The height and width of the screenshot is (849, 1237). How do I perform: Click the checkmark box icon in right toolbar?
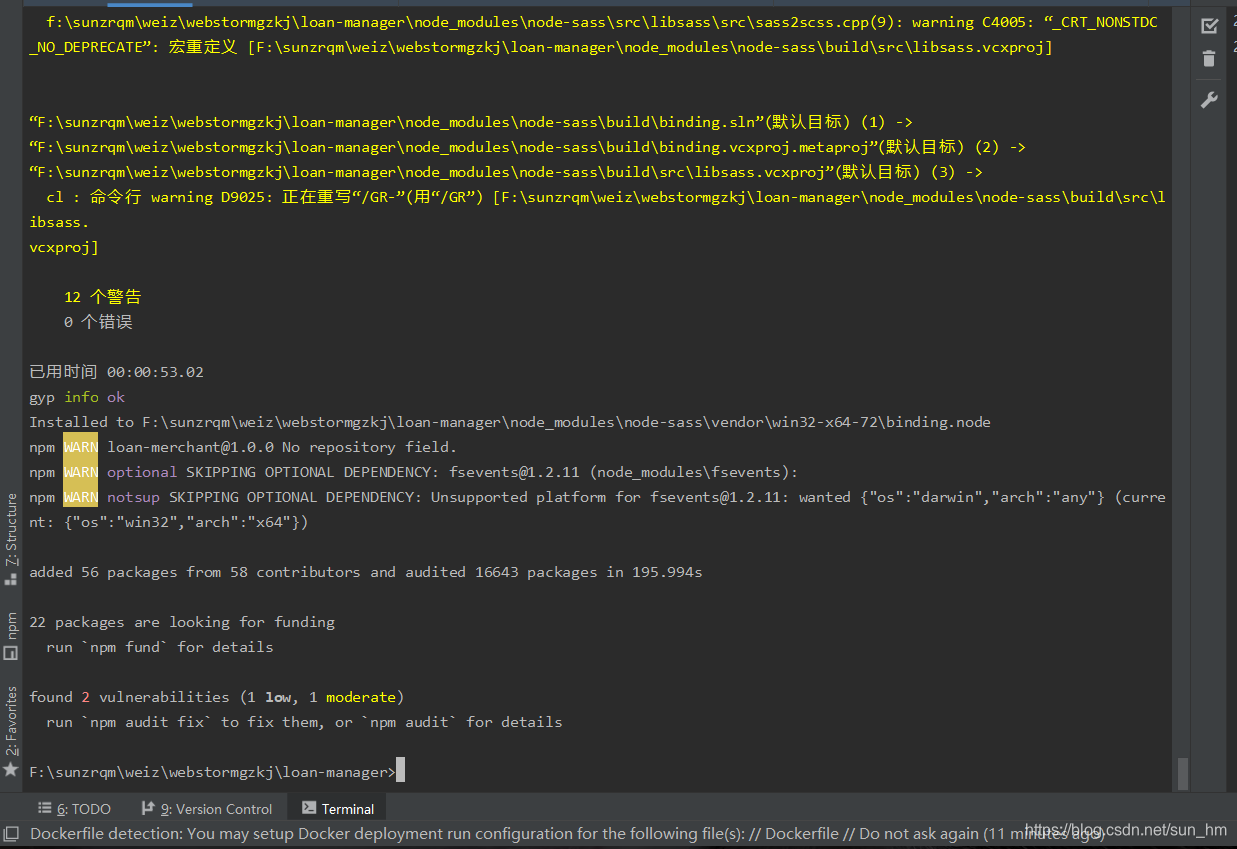tap(1209, 26)
